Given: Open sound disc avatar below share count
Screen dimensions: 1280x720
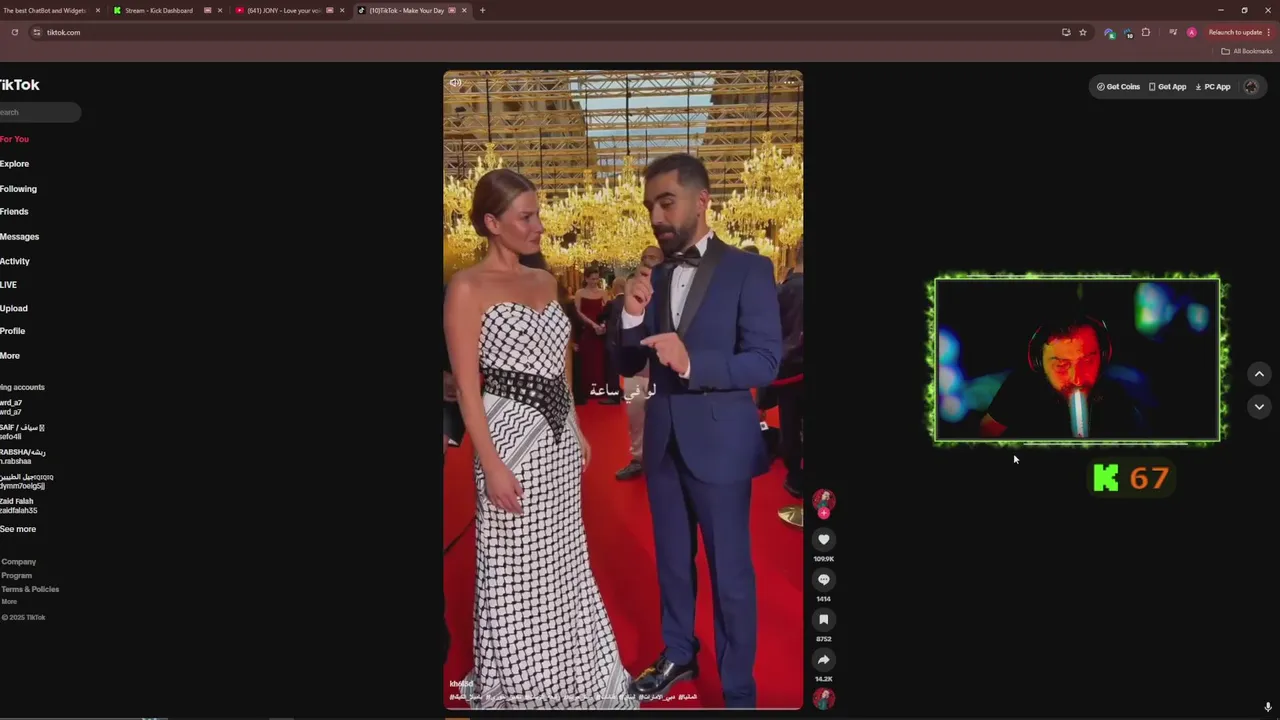Looking at the screenshot, I should tap(823, 698).
